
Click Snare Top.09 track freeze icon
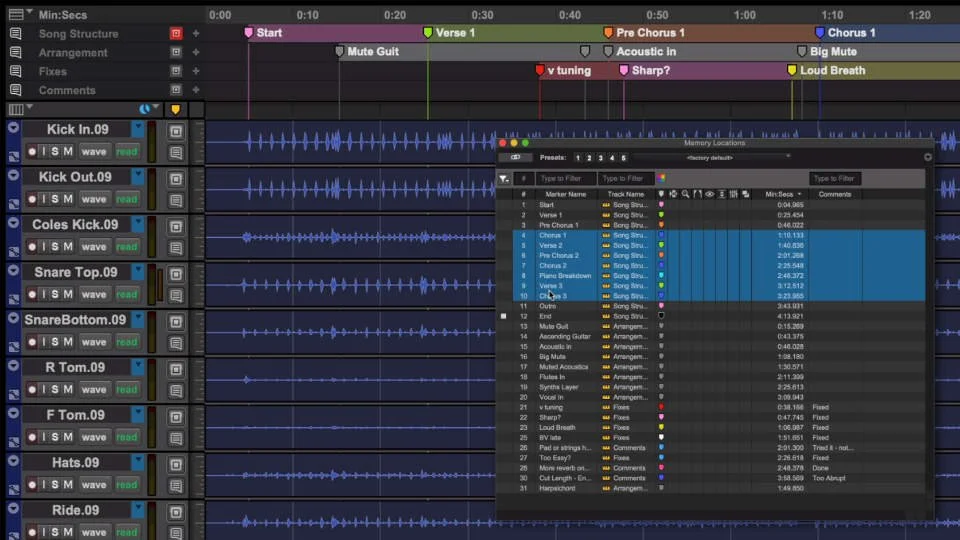(x=176, y=274)
